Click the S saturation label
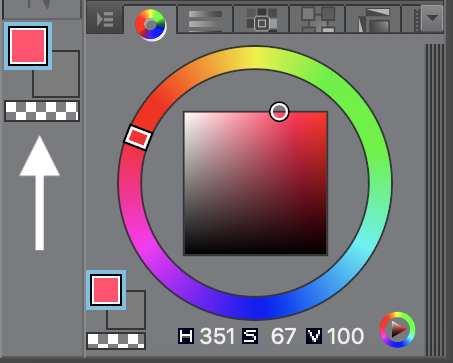Viewport: 453px width, 363px height. [x=250, y=336]
